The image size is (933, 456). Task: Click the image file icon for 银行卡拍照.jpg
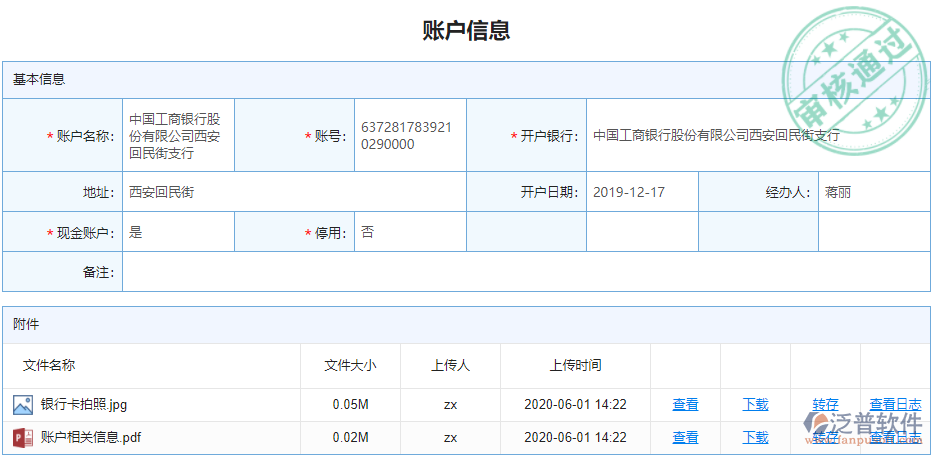coord(23,405)
